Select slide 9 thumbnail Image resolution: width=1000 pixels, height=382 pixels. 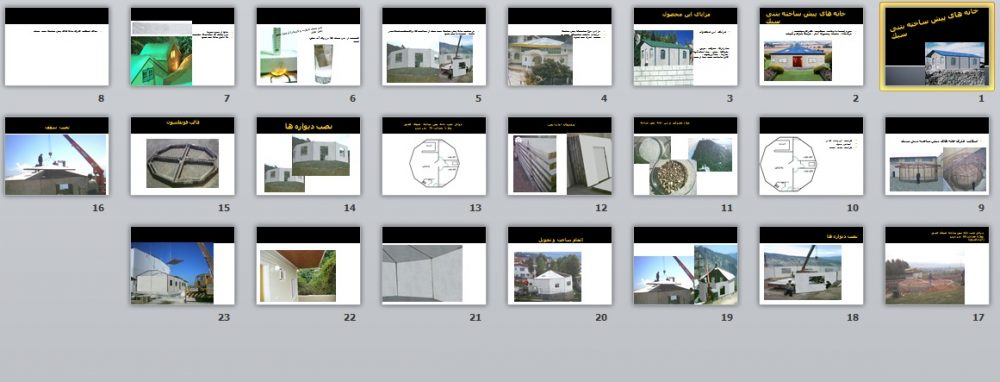pyautogui.click(x=937, y=156)
